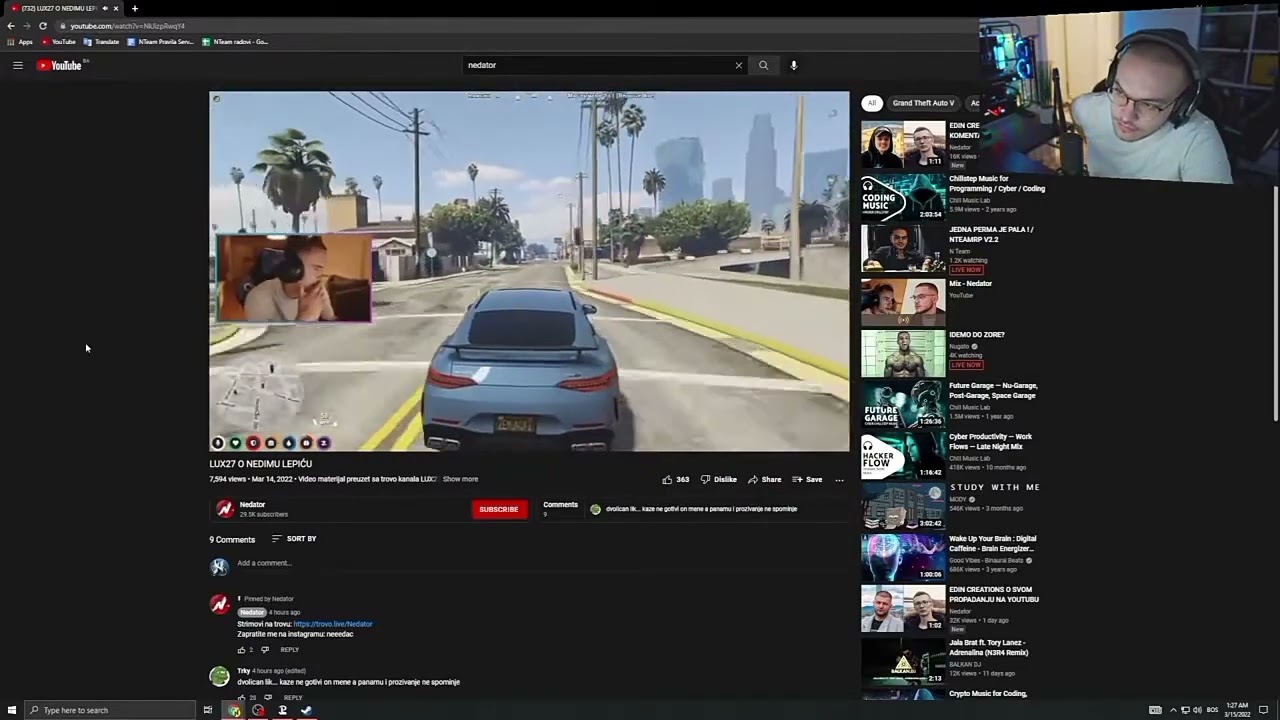Open taskbar clock and date
Screen dimensions: 1280x720
1236,710
